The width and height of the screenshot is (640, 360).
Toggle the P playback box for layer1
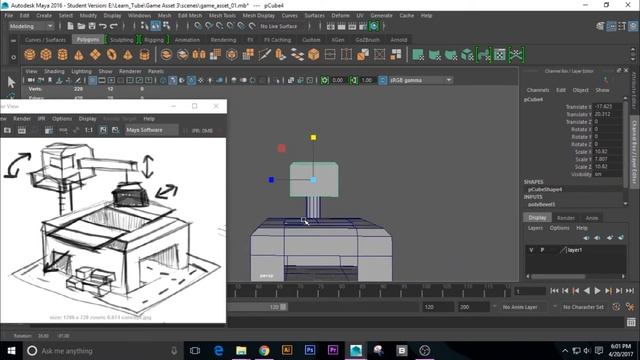542,250
